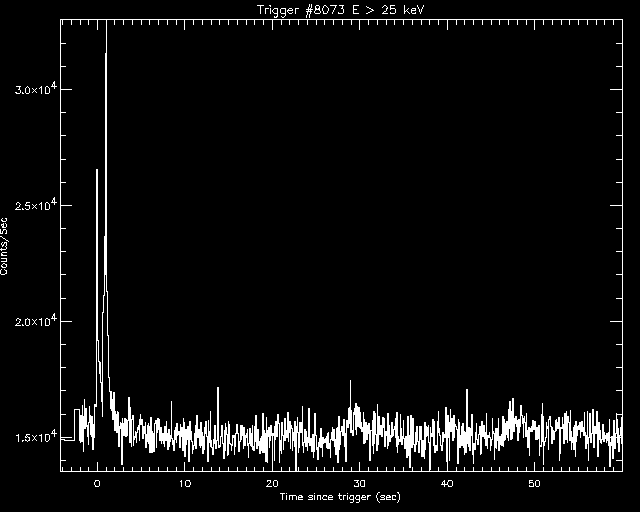This screenshot has width=640, height=512.
Task: Click the x-axis label 'Time since trigger (sec)'
Action: (x=340, y=497)
